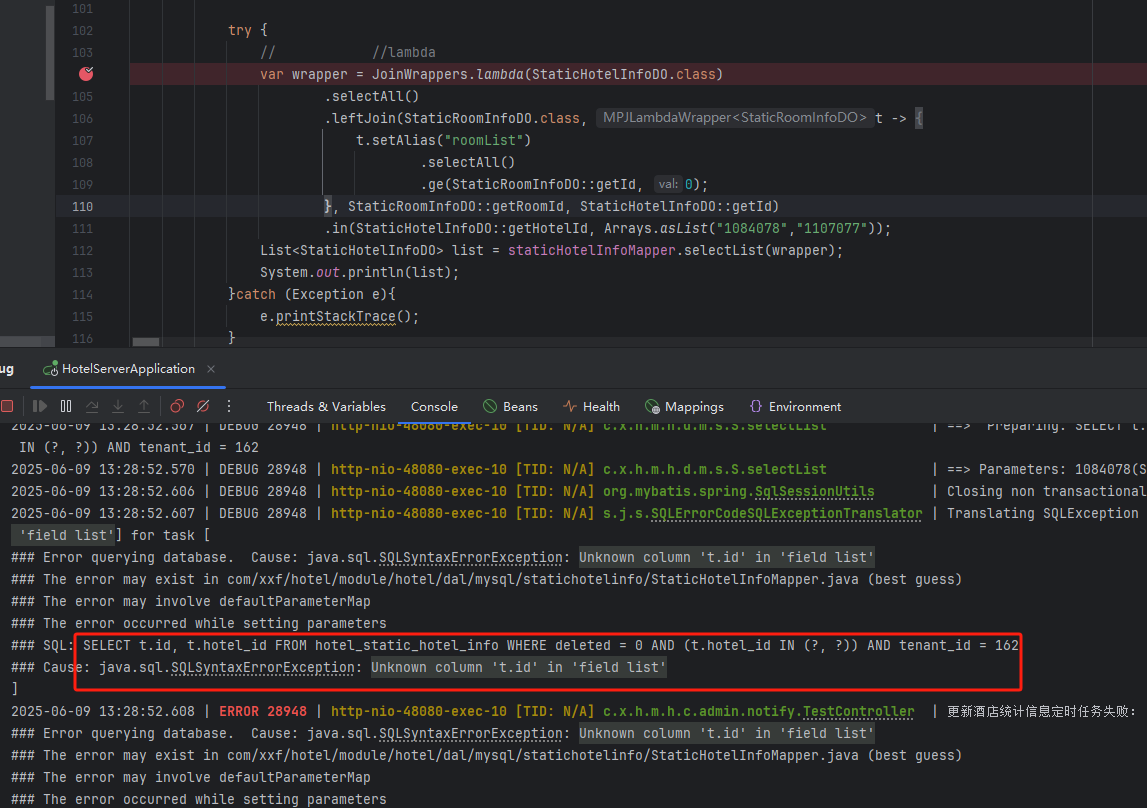This screenshot has width=1147, height=808.
Task: Click line number 105 in the gutter
Action: click(83, 97)
